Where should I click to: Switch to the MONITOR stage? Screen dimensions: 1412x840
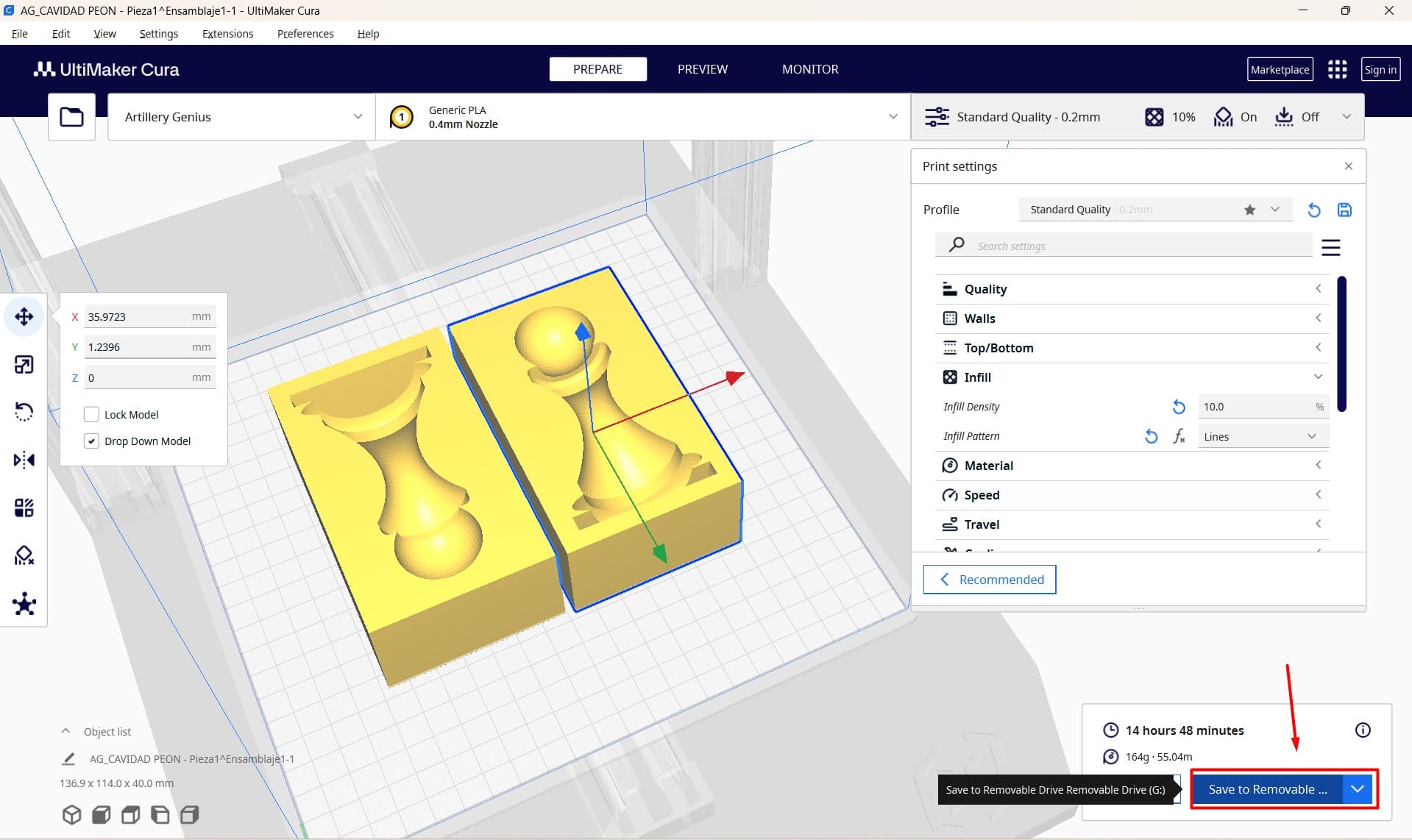click(810, 69)
